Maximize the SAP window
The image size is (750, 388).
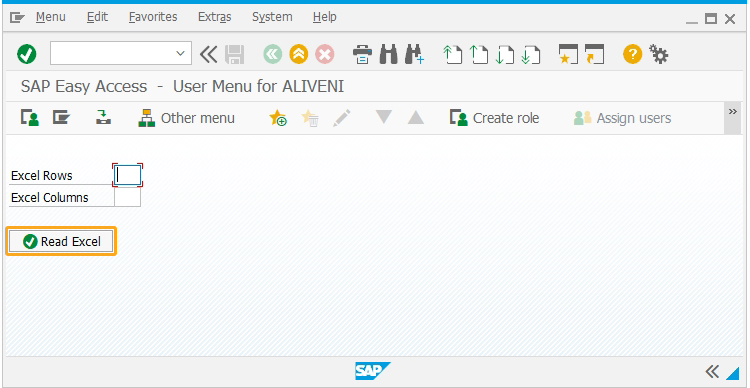pyautogui.click(x=711, y=19)
